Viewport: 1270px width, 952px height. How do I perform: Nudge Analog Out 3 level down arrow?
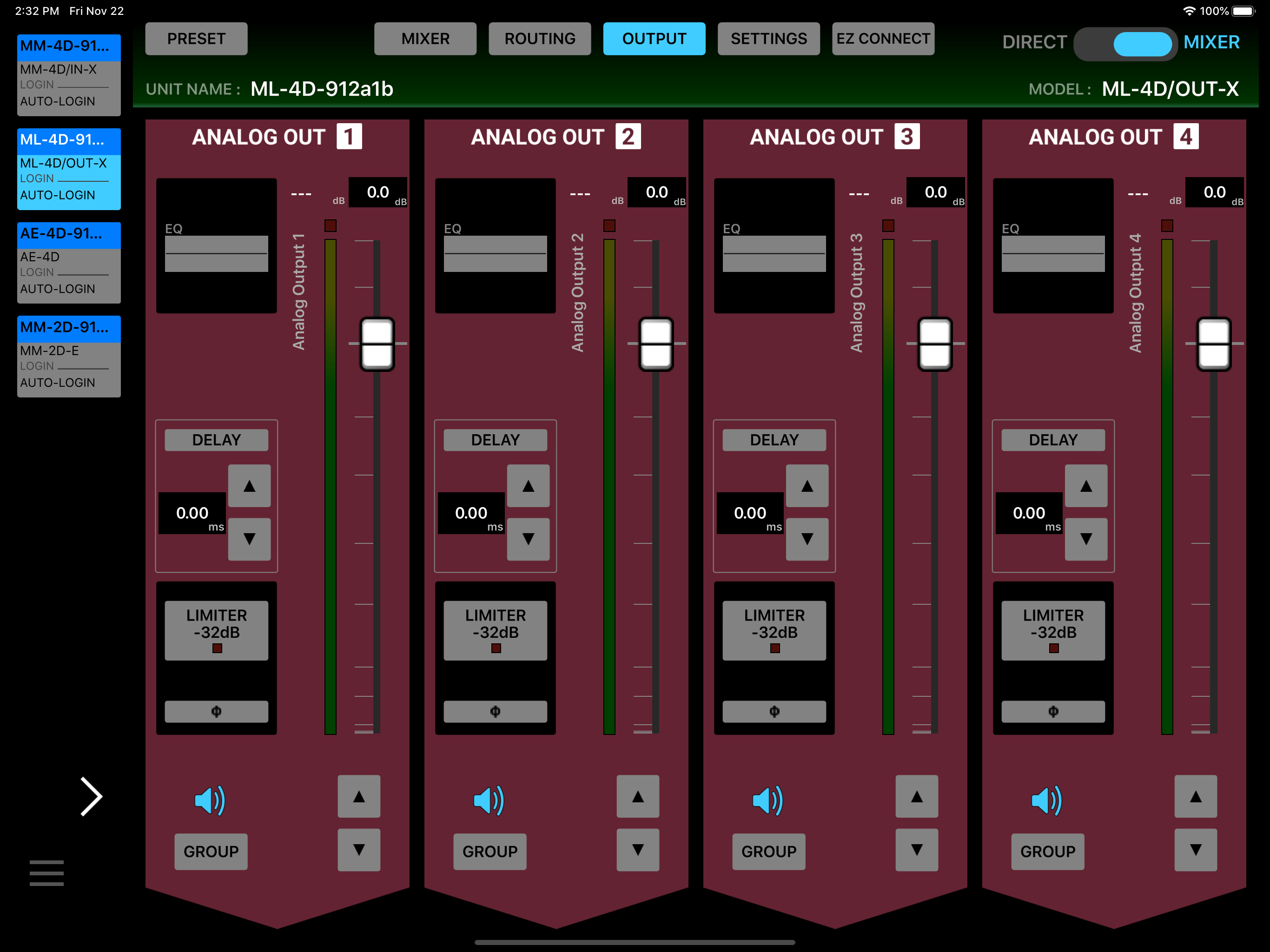(917, 850)
